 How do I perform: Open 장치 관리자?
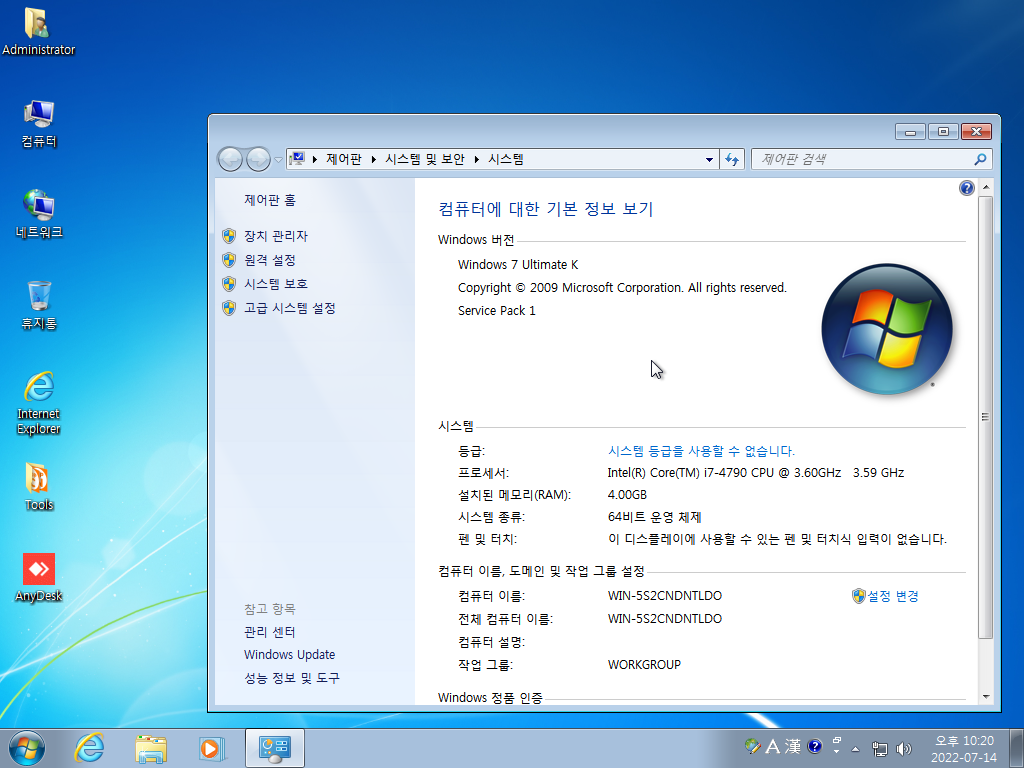coord(276,236)
